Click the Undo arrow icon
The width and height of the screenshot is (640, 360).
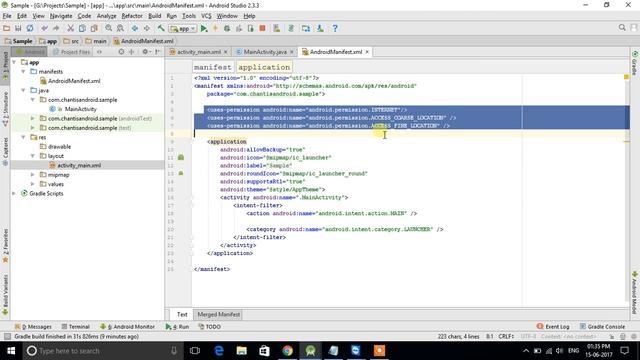(x=44, y=28)
